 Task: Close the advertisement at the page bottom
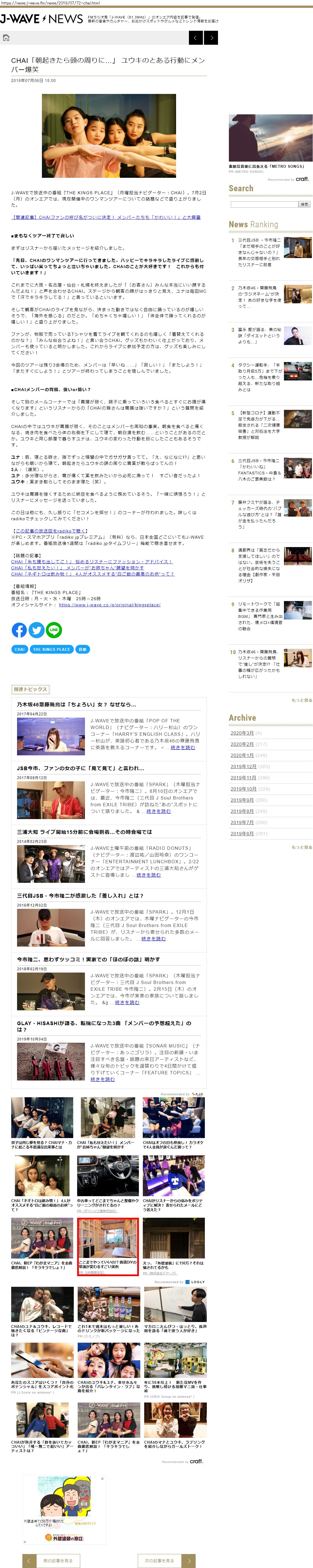(x=102, y=1478)
